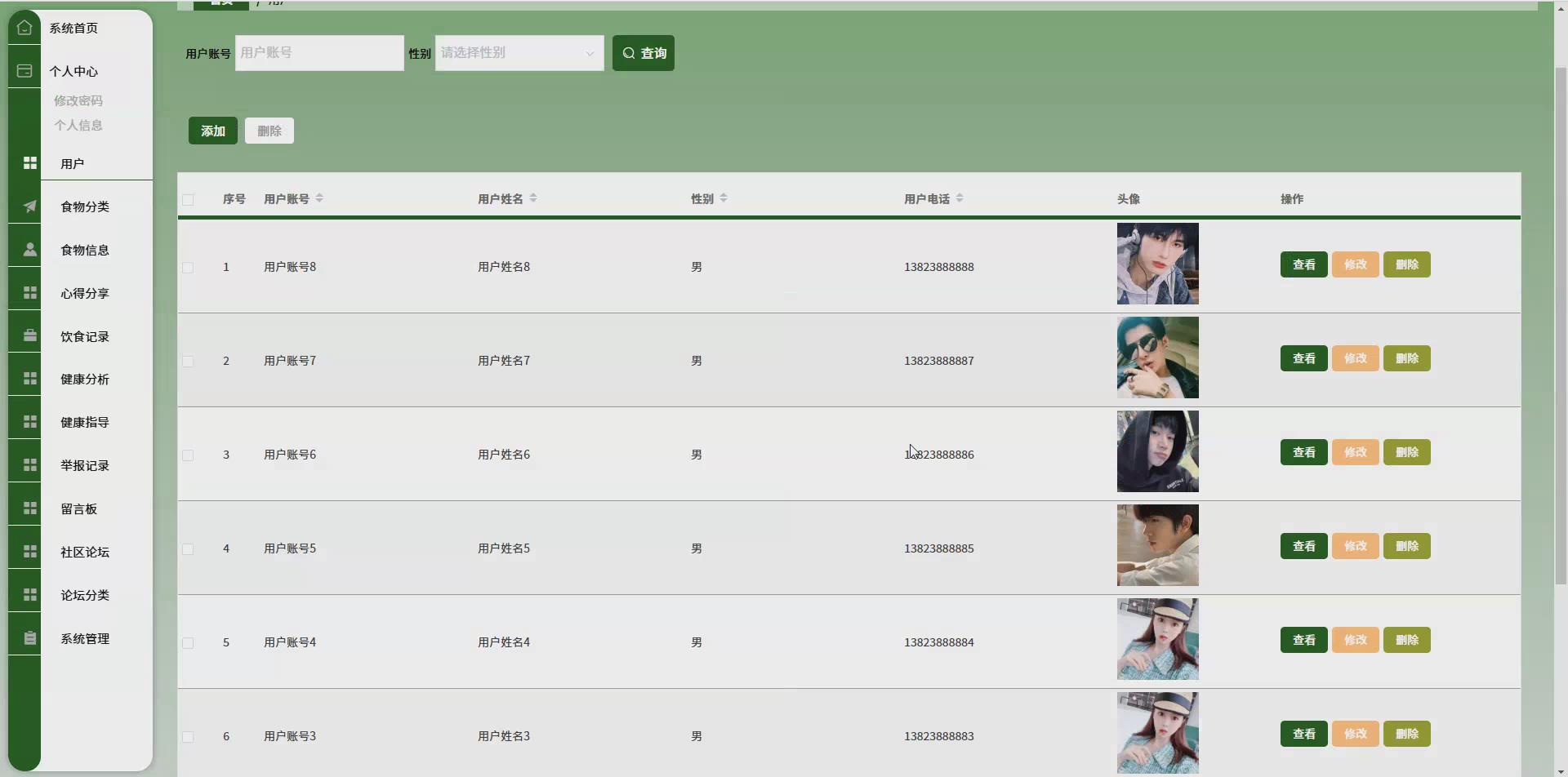Click phone number 13823888888
Viewport: 1568px width, 777px height.
[939, 267]
